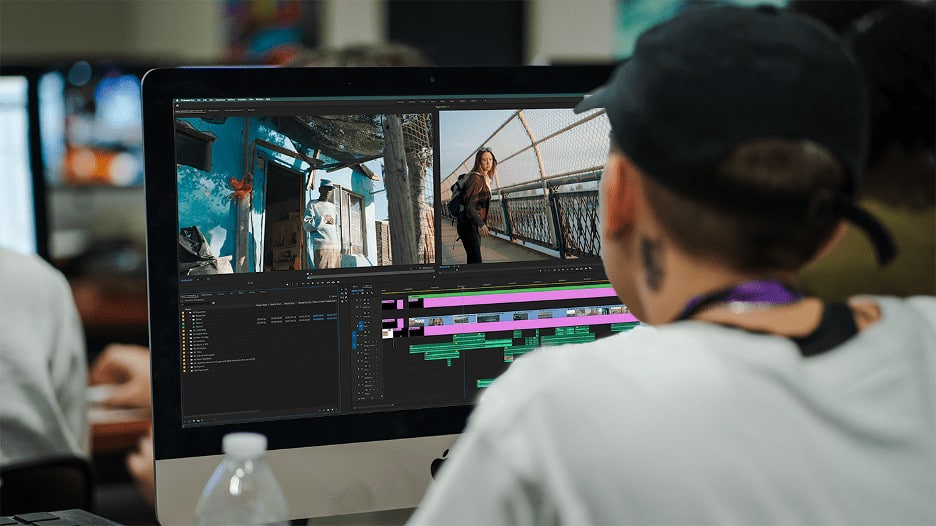936x526 pixels.
Task: Open the Premiere Pro application menu
Action: click(x=187, y=100)
